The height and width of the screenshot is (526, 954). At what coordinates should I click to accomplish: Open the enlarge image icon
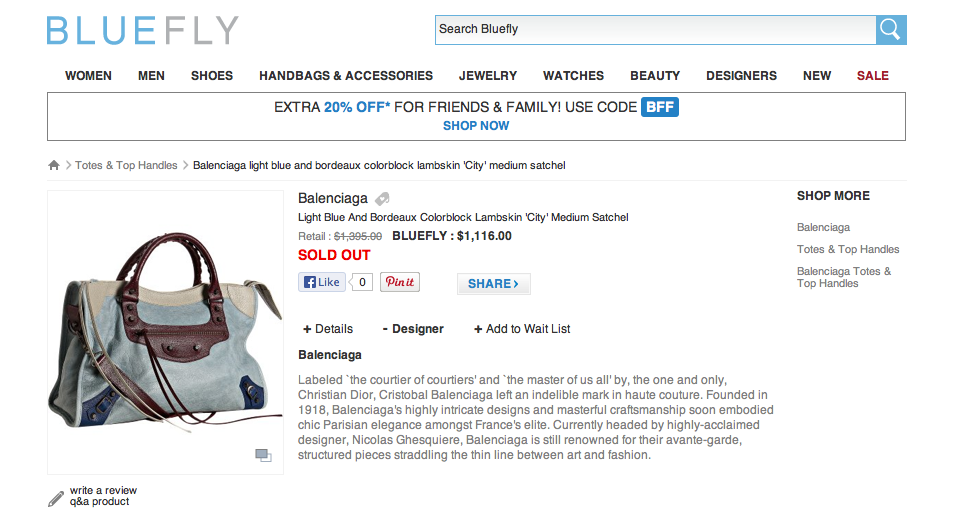[263, 455]
